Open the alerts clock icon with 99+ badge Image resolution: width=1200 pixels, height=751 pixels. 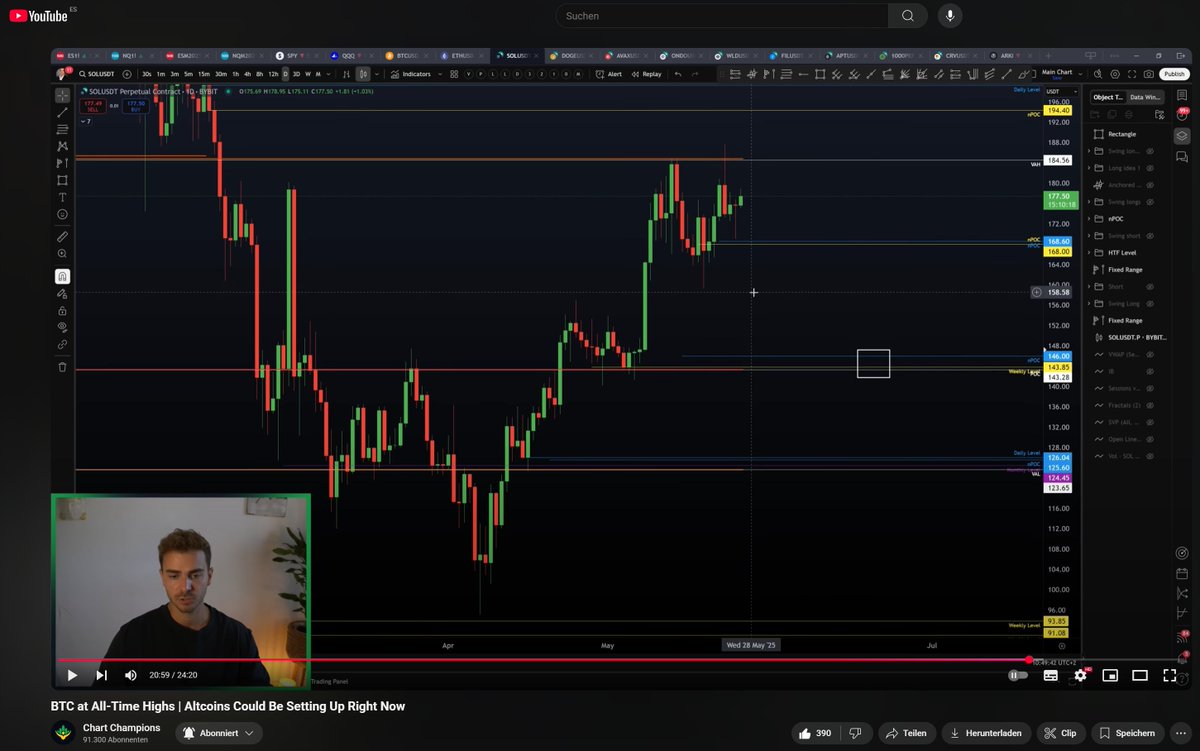click(1182, 114)
